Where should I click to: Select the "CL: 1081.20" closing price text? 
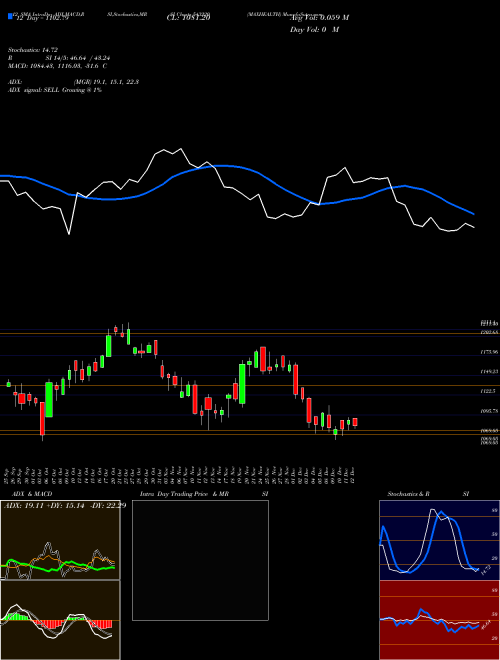tap(188, 17)
